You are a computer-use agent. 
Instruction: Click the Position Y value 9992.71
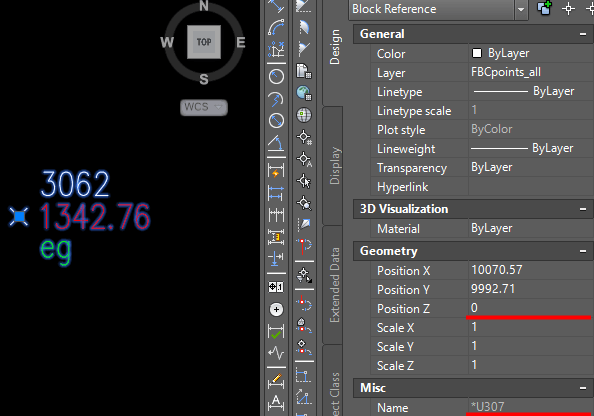(x=493, y=289)
